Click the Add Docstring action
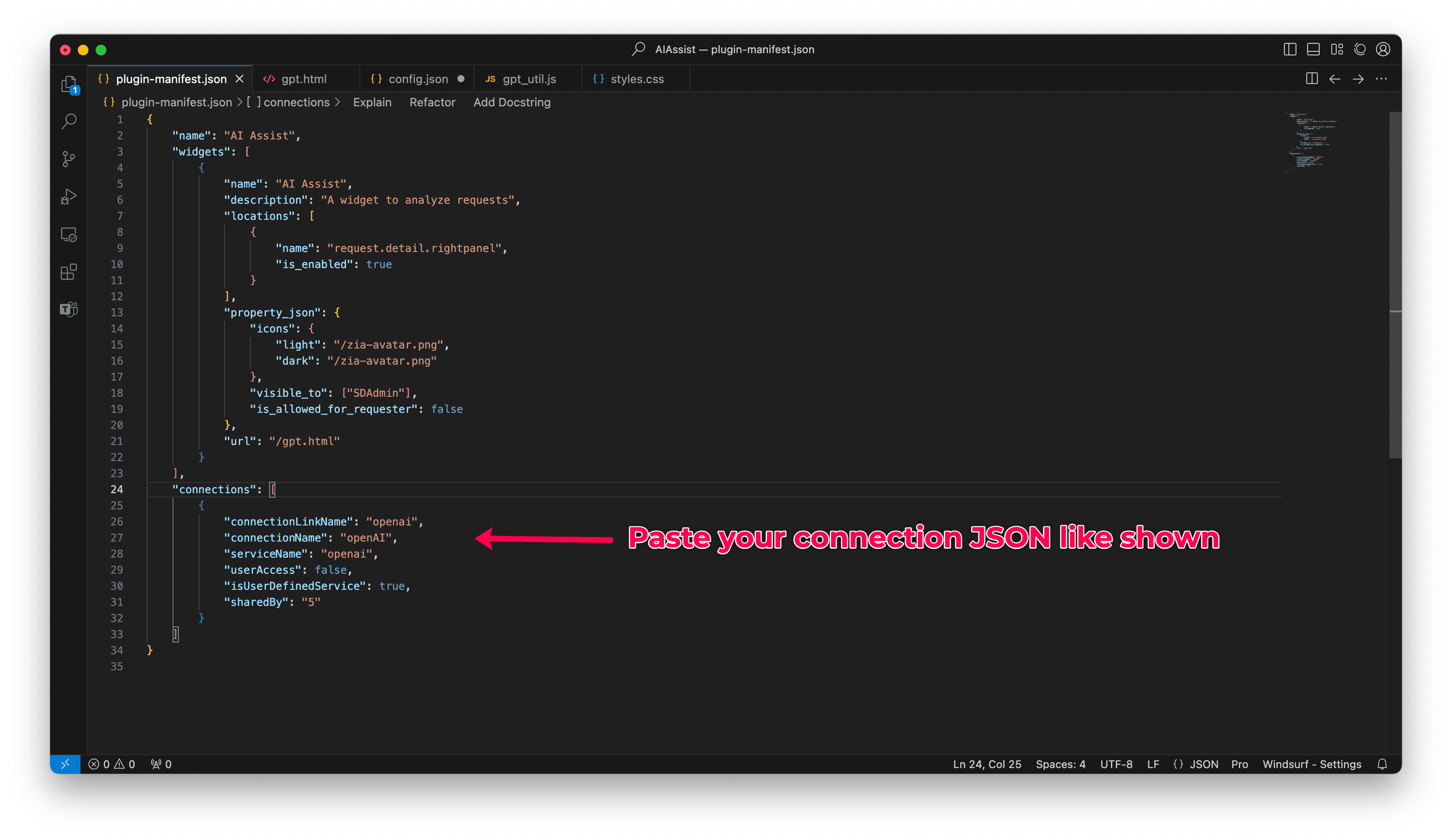The width and height of the screenshot is (1452, 840). pos(512,102)
